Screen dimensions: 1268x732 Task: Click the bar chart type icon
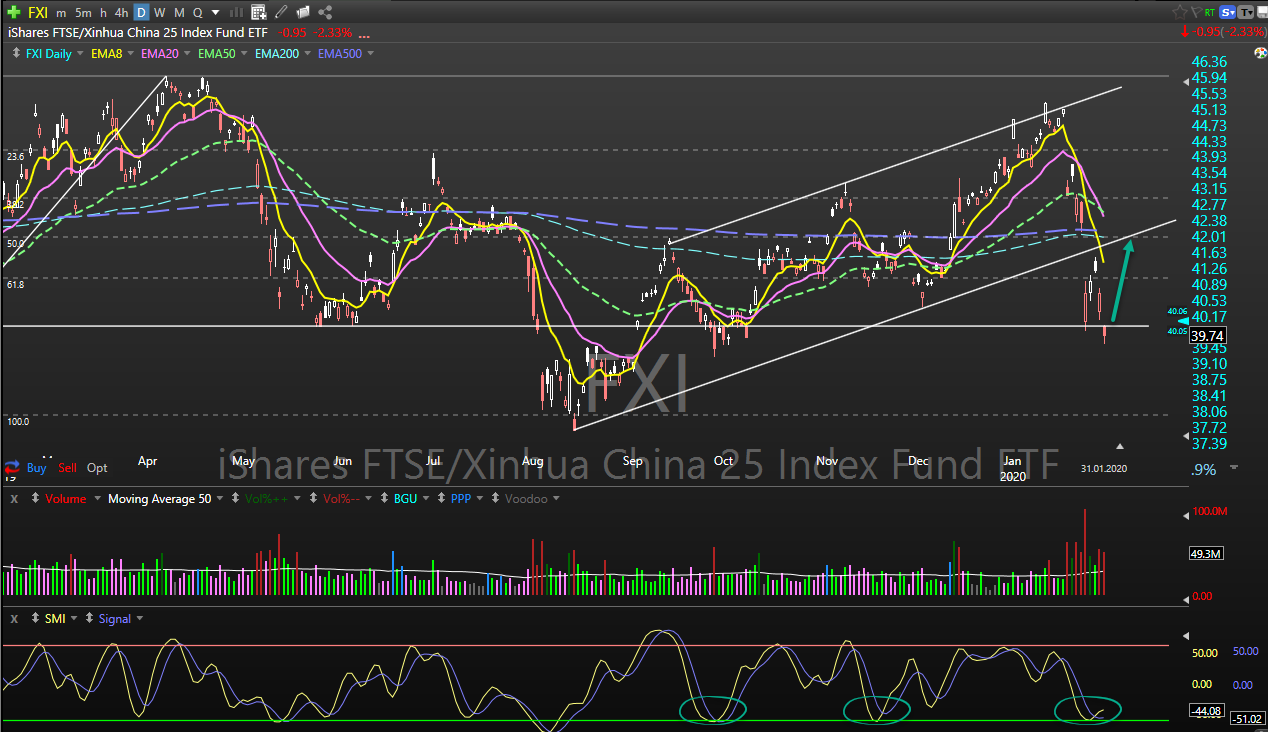(236, 12)
